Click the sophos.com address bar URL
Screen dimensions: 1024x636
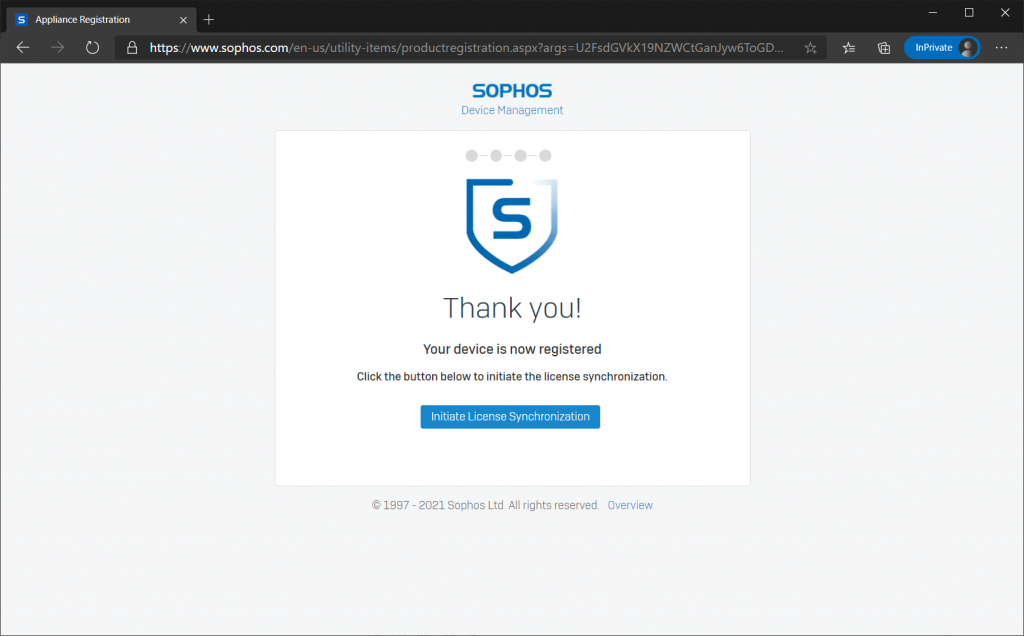click(466, 48)
